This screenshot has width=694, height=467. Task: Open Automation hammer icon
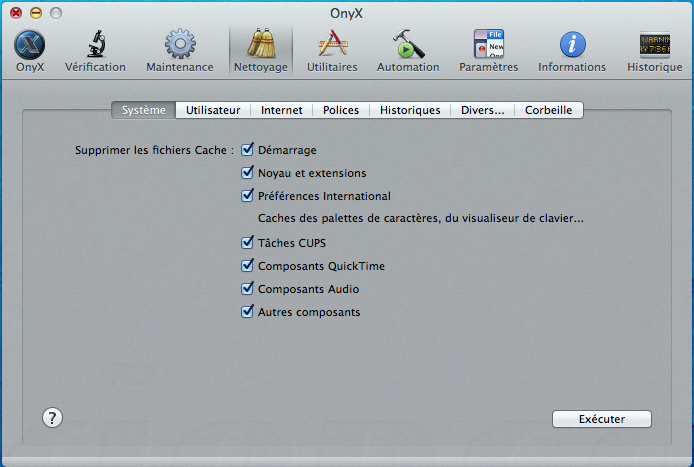click(408, 44)
